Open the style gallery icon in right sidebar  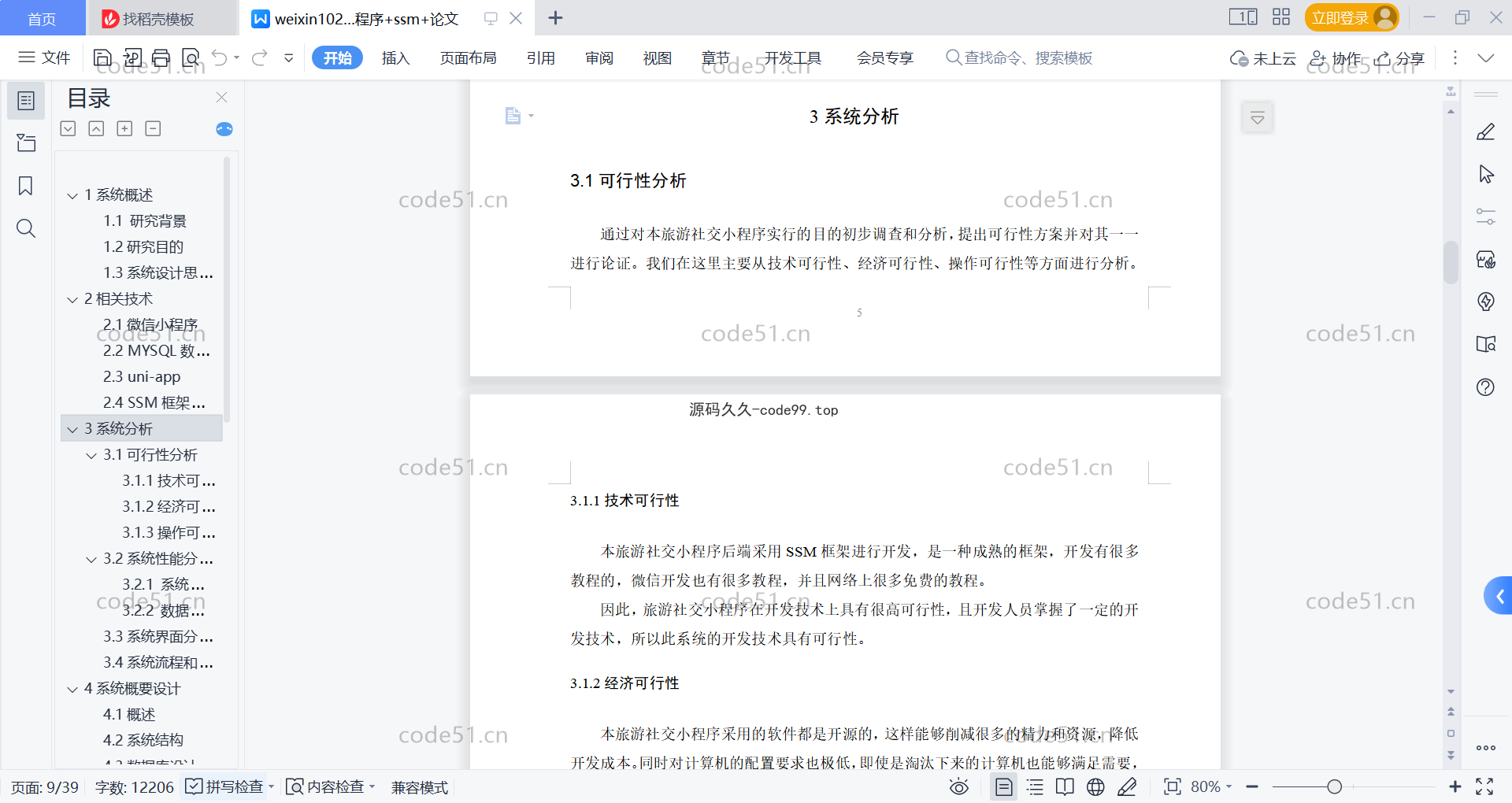1486,259
